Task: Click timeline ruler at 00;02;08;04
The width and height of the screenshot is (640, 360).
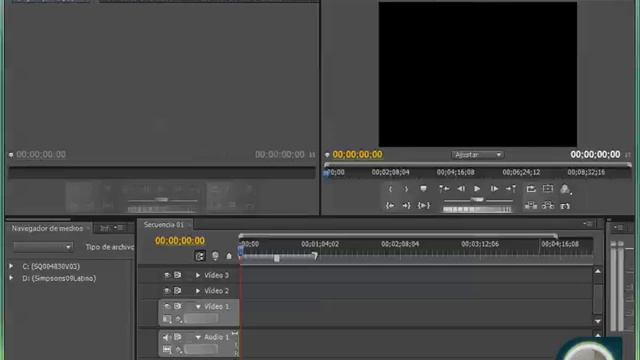Action: 400,244
